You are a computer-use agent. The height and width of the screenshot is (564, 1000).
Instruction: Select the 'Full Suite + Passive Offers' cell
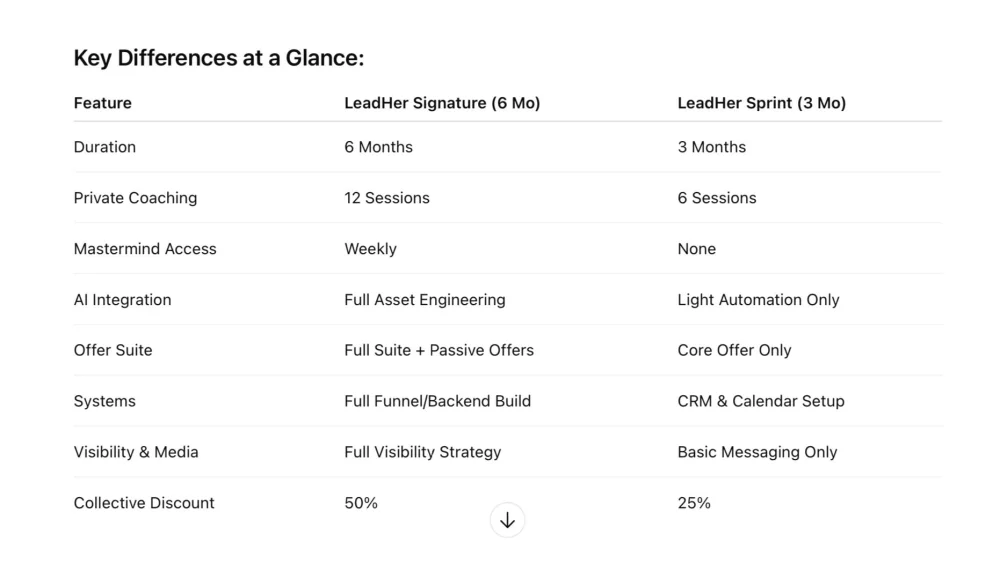tap(439, 350)
